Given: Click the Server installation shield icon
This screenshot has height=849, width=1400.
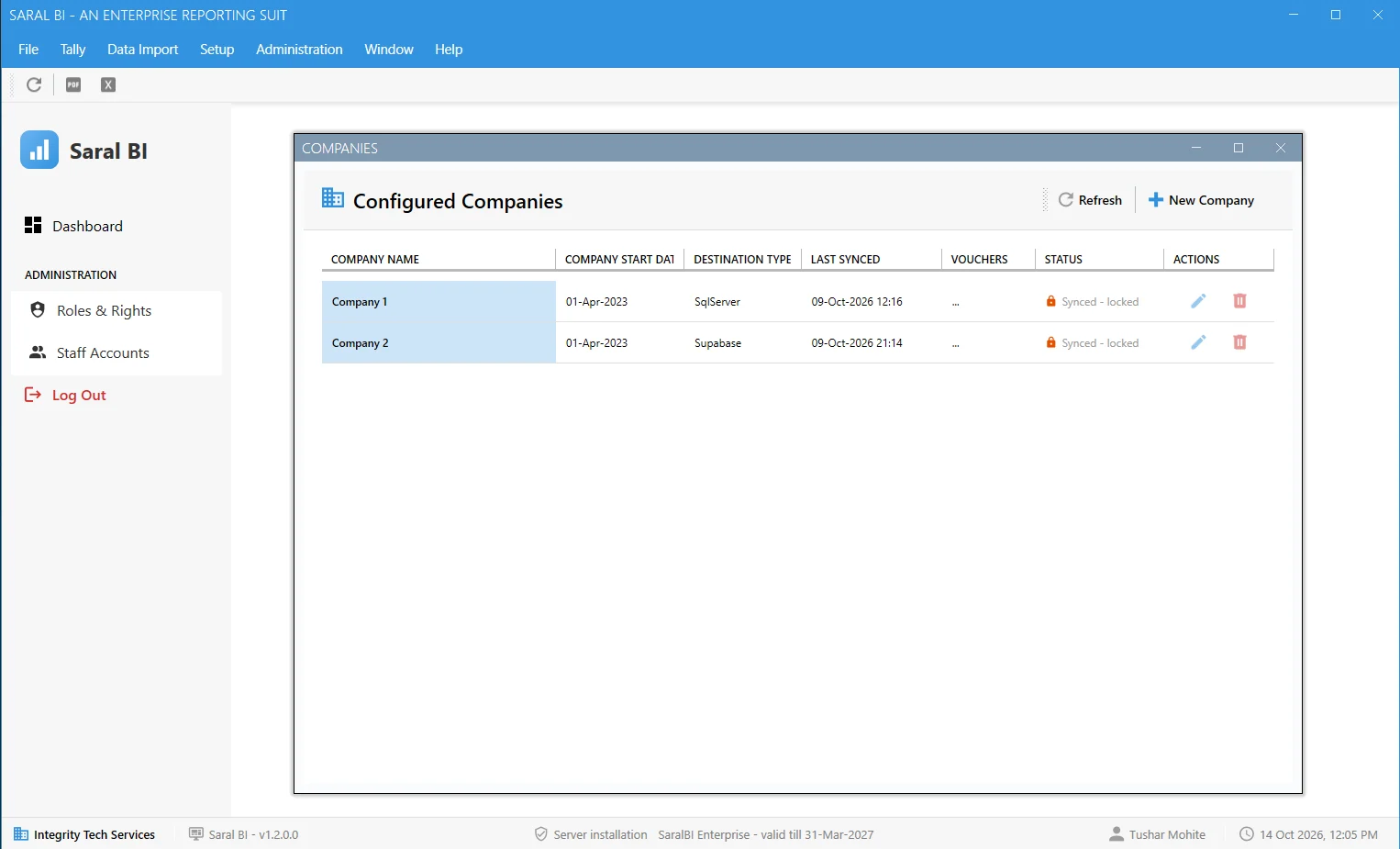Looking at the screenshot, I should [541, 834].
